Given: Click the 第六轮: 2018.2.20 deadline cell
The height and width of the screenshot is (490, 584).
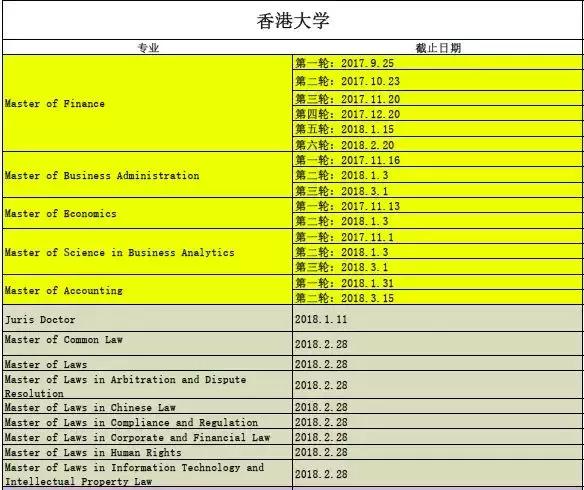Looking at the screenshot, I should click(x=438, y=144).
